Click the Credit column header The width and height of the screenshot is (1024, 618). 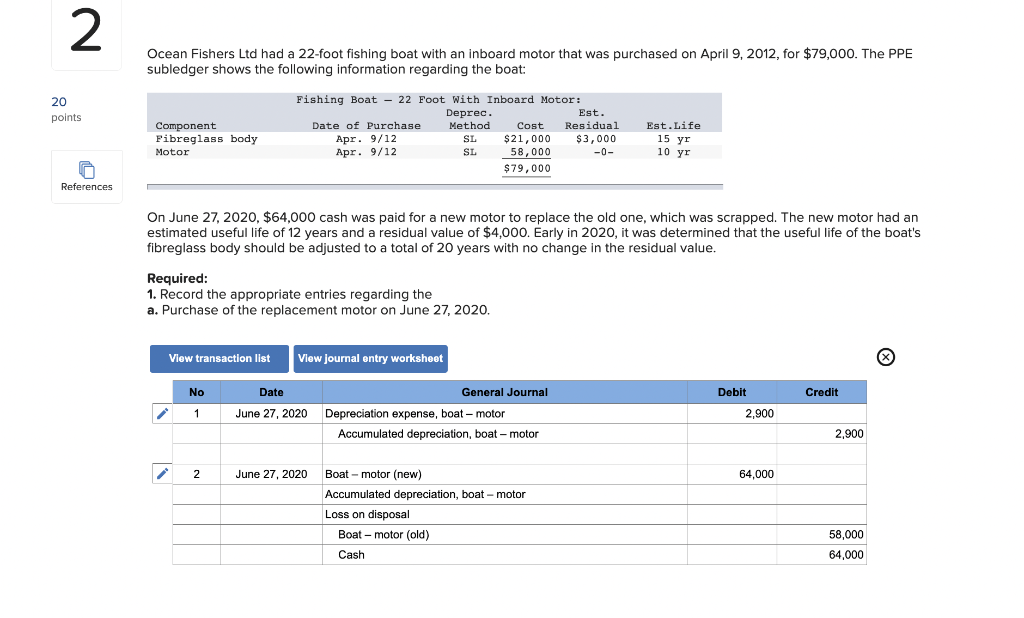[x=821, y=391]
